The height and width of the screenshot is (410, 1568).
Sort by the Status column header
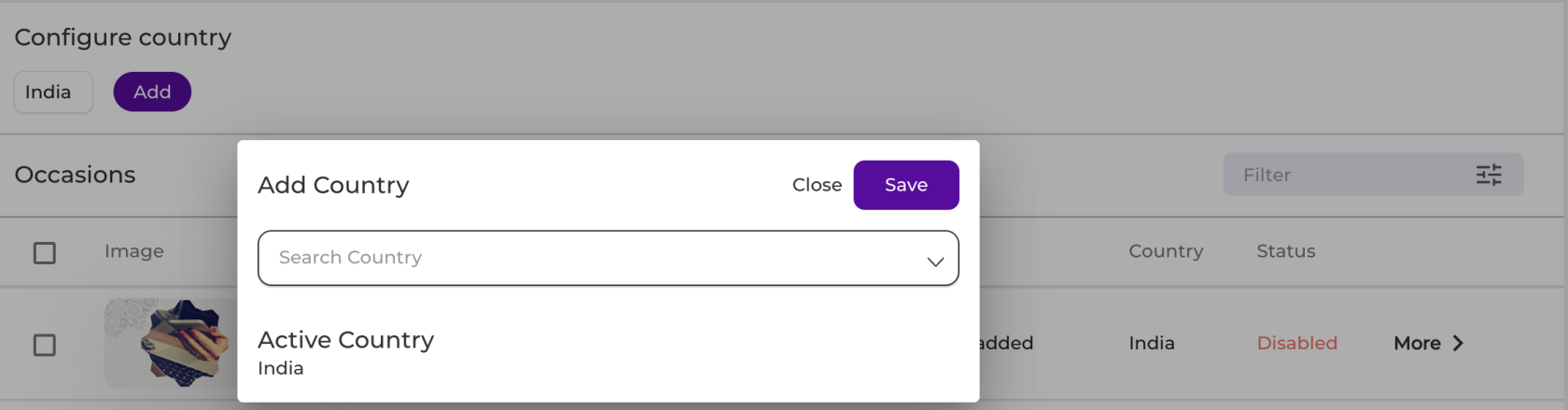[1285, 251]
